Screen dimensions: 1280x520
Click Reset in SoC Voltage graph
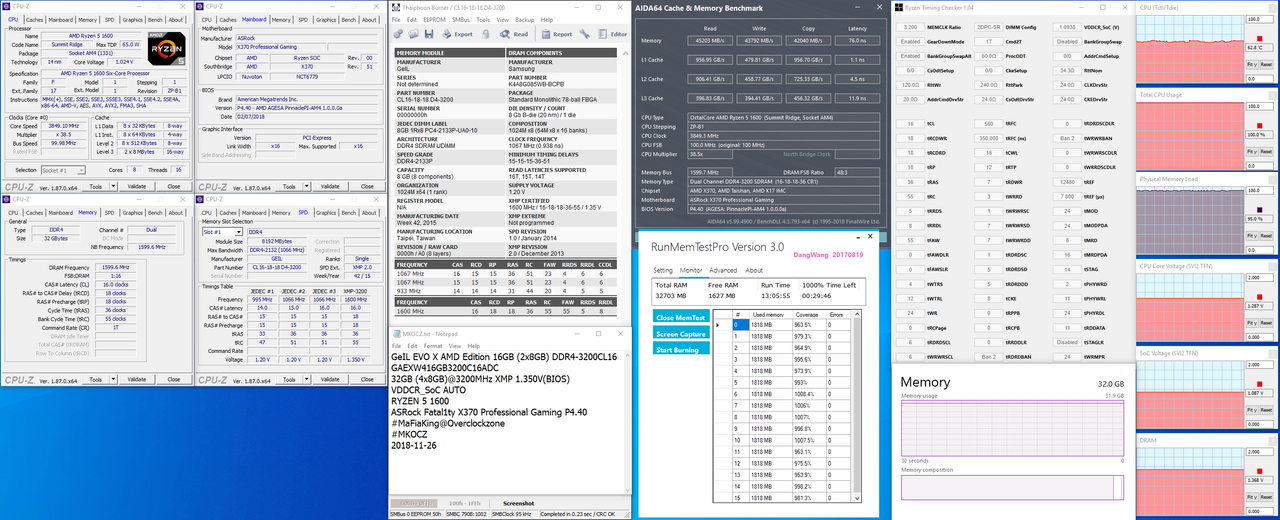(1265, 412)
